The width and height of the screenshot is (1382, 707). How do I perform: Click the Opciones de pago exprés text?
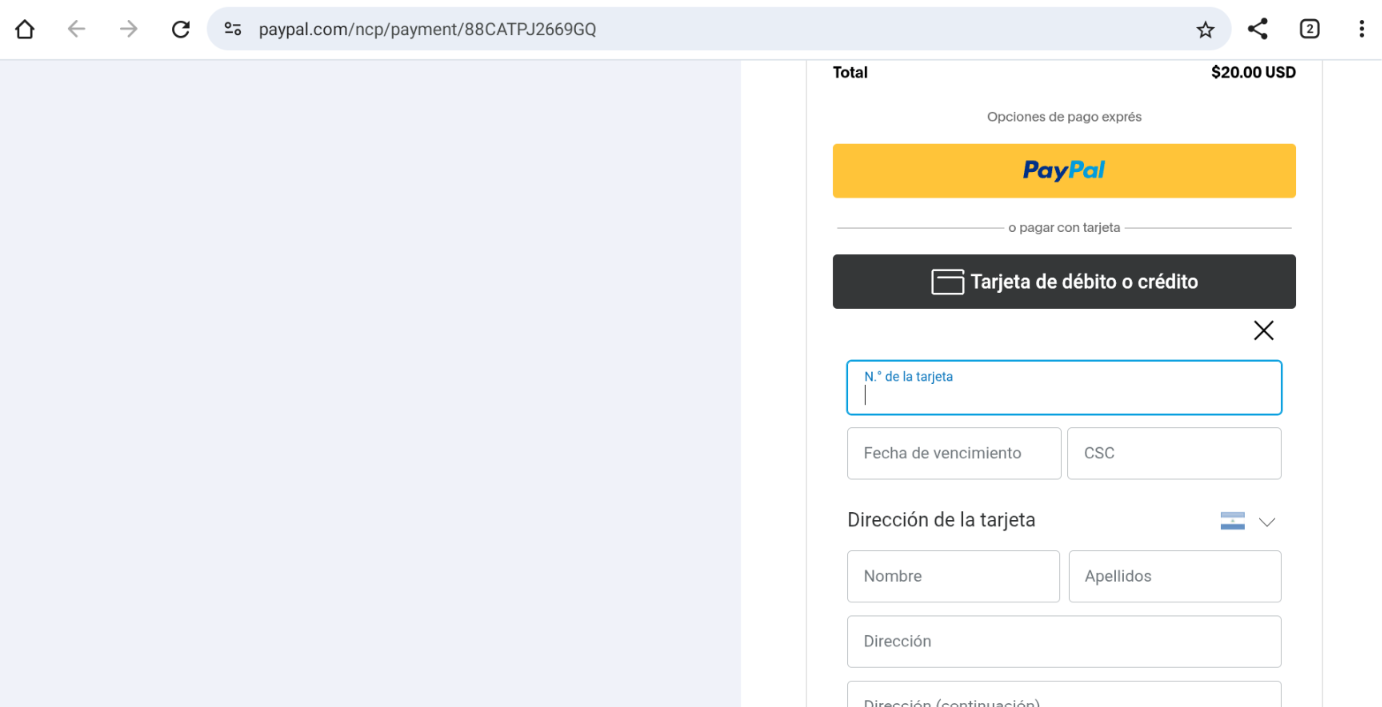click(1064, 117)
